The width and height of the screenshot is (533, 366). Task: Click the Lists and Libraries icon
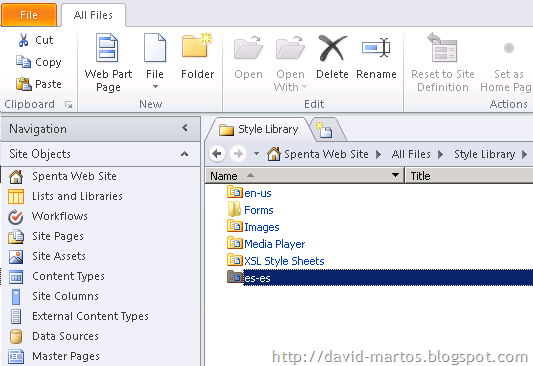[x=16, y=196]
